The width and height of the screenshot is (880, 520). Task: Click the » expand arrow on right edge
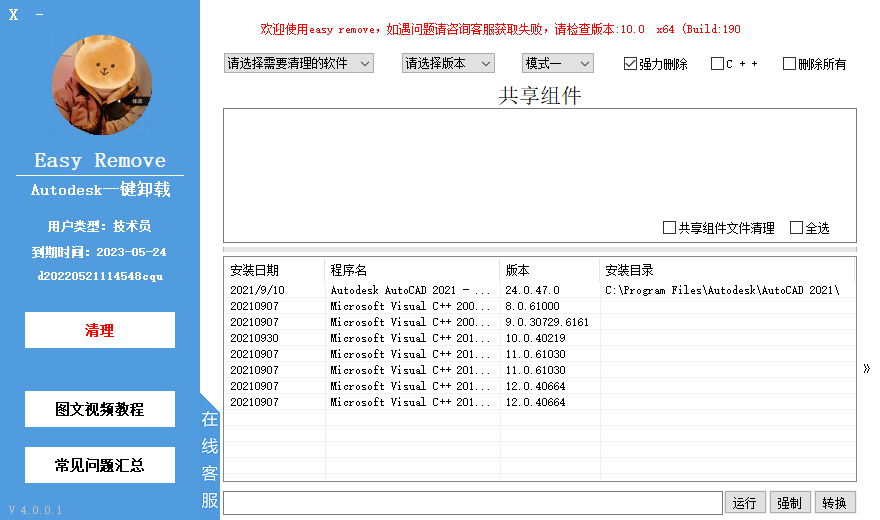(x=867, y=369)
